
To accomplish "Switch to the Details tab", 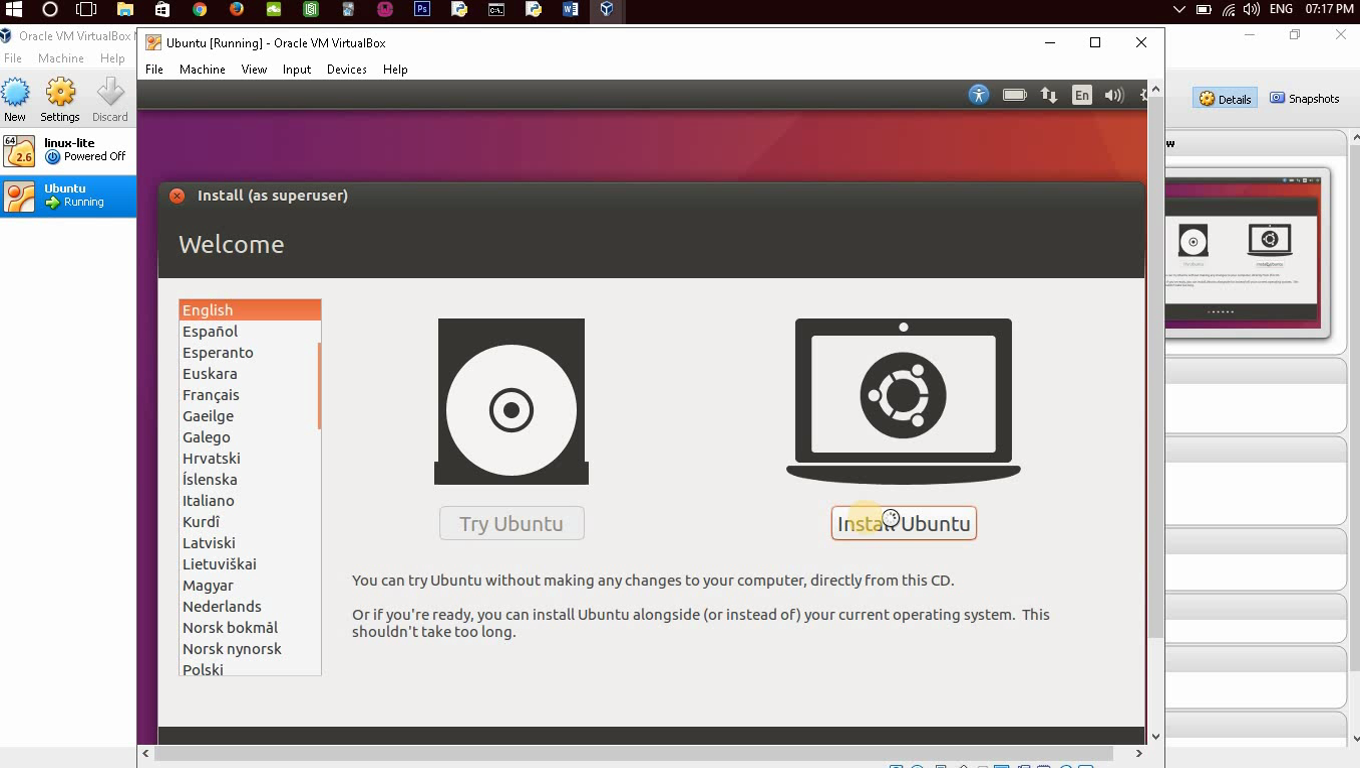I will click(x=1224, y=98).
